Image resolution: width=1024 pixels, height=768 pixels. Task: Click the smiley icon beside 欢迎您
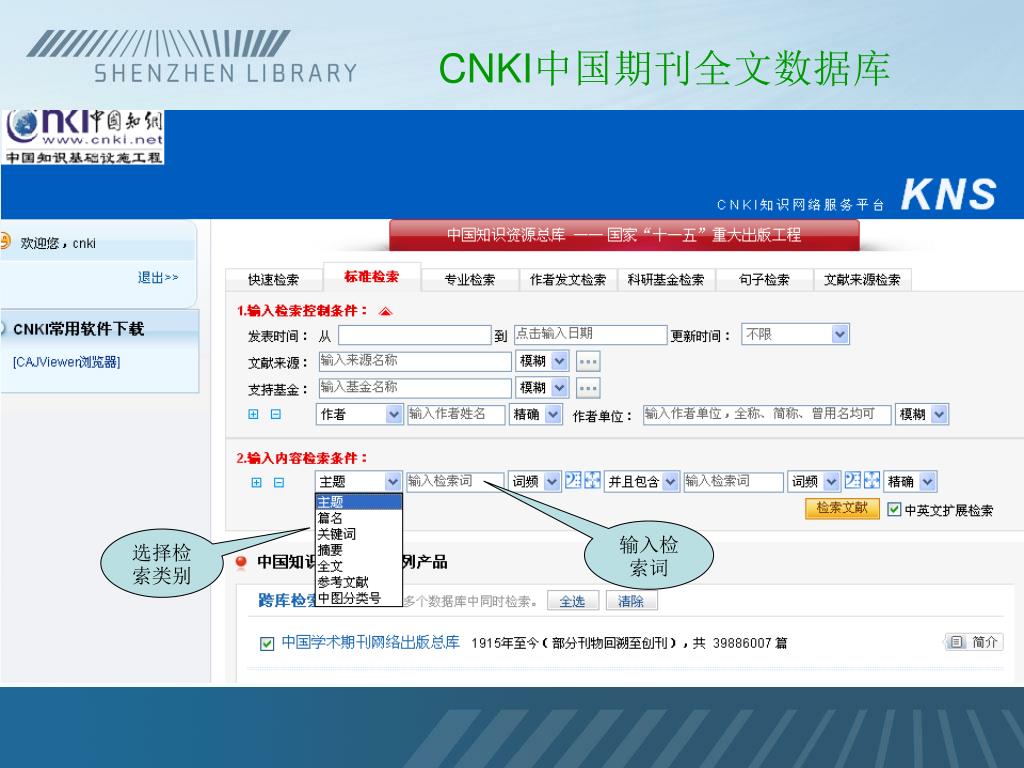click(x=5, y=242)
